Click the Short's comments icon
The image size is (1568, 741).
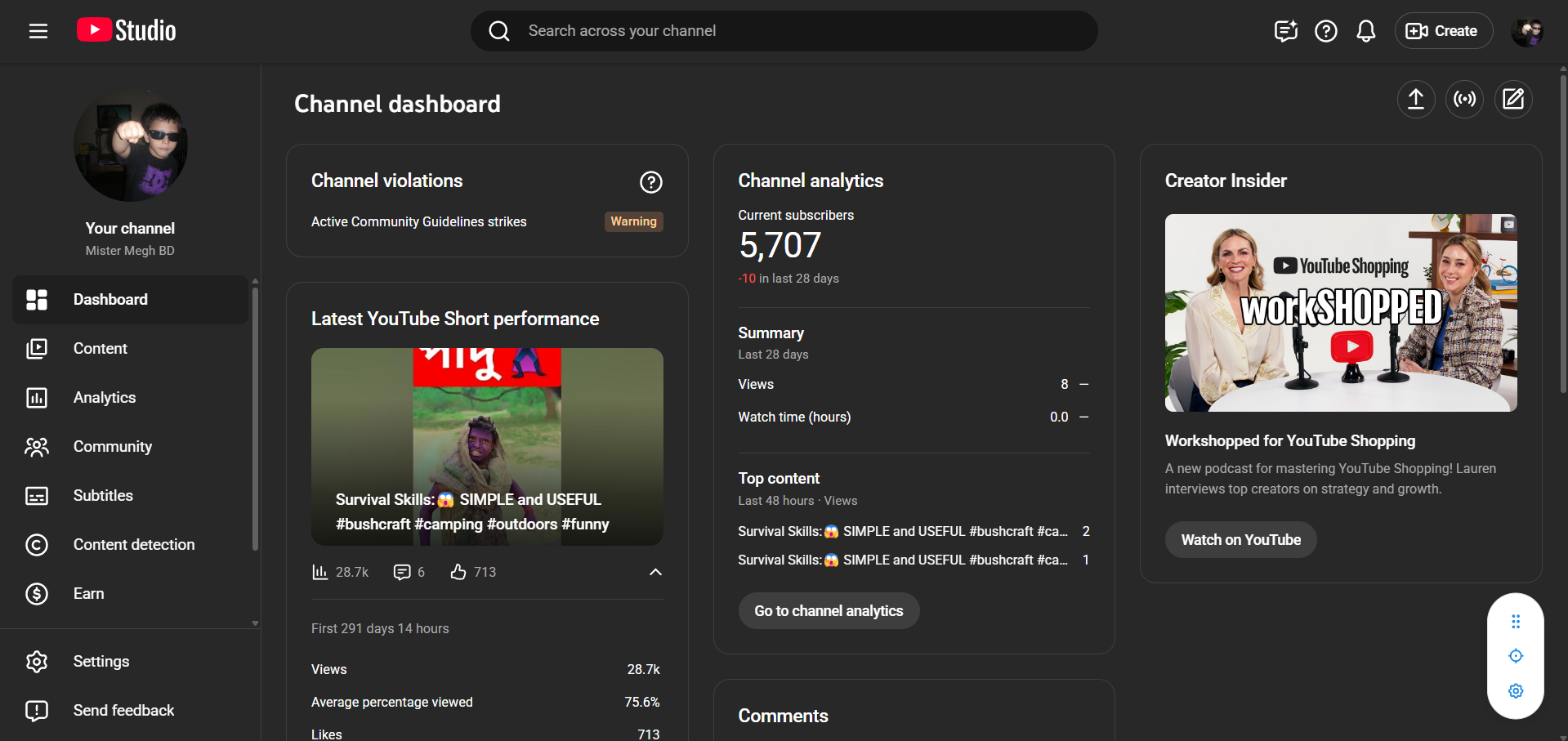402,572
